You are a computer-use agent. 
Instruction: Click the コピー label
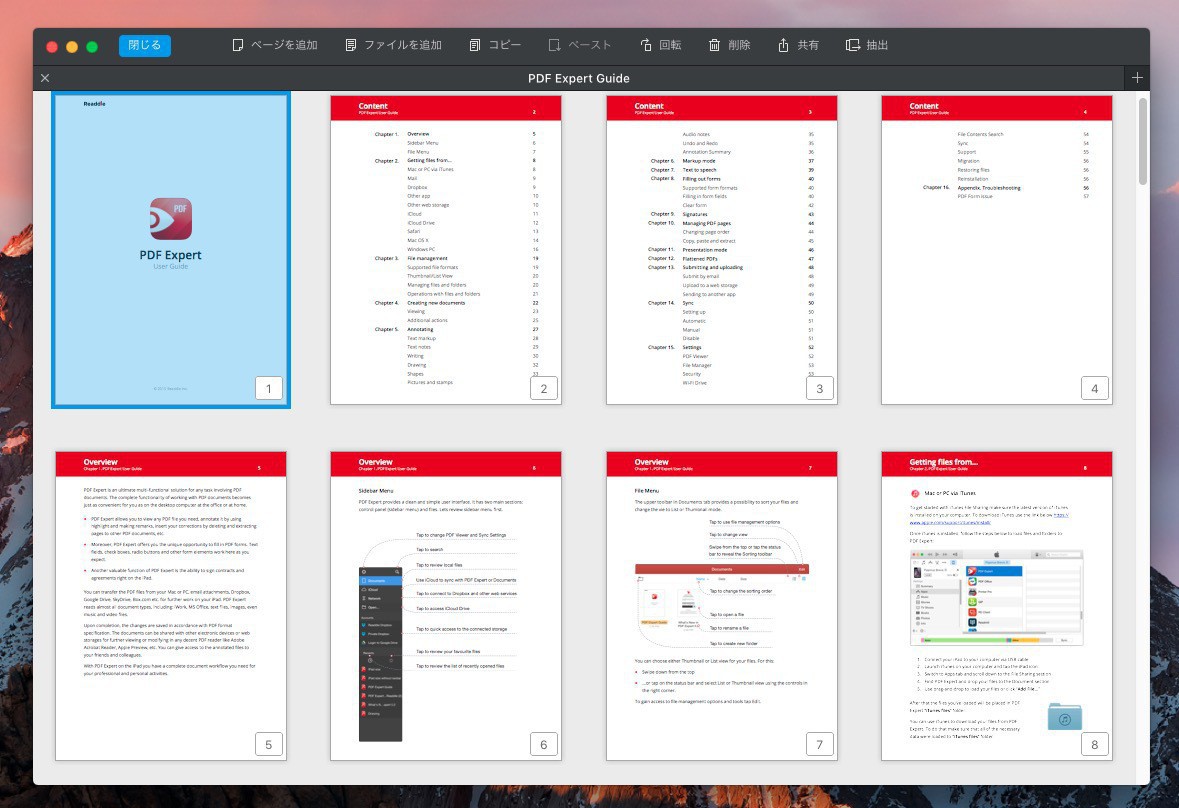click(x=505, y=45)
